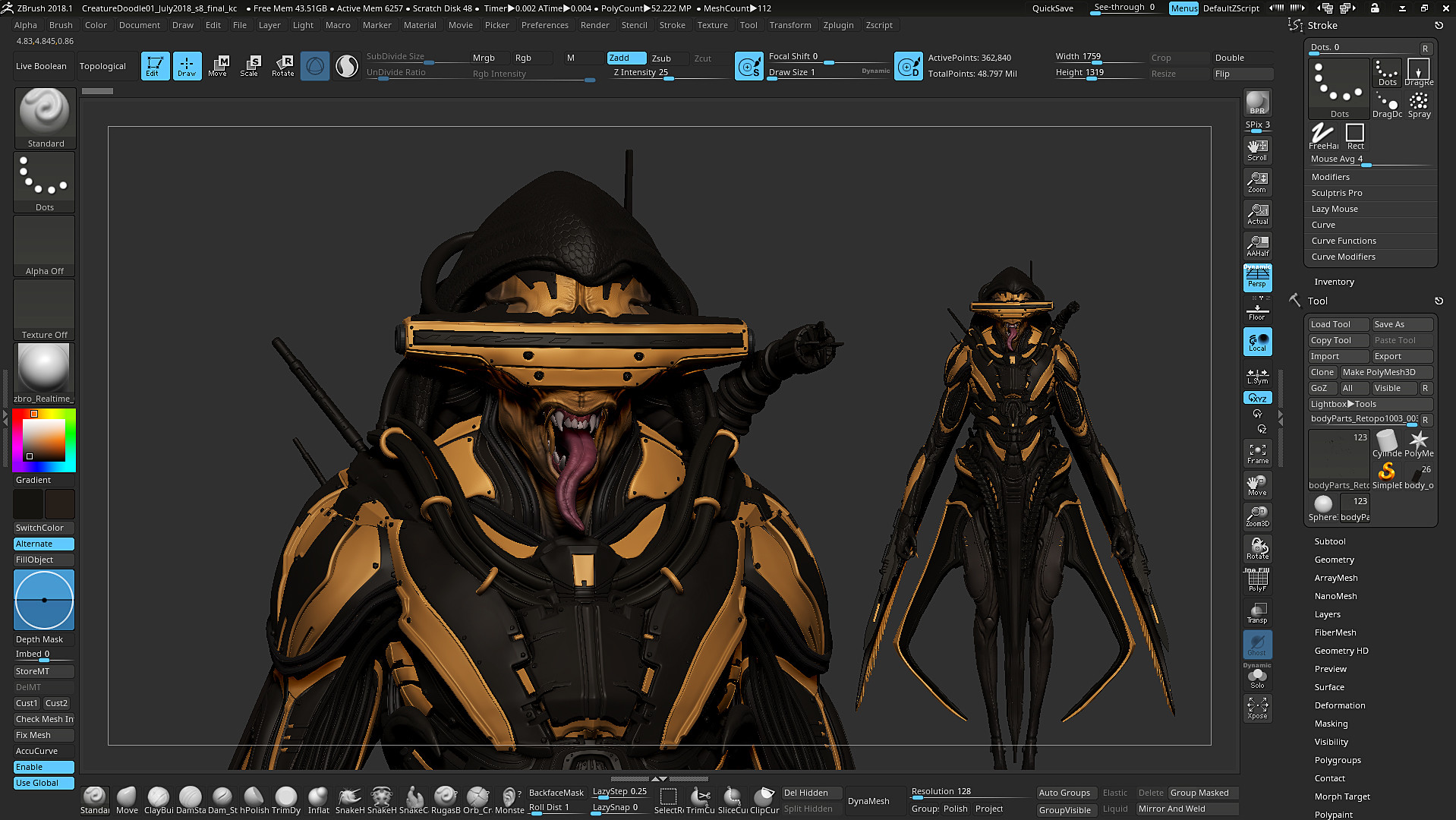The width and height of the screenshot is (1456, 820).
Task: Toggle the Alternate color button
Action: pos(44,544)
